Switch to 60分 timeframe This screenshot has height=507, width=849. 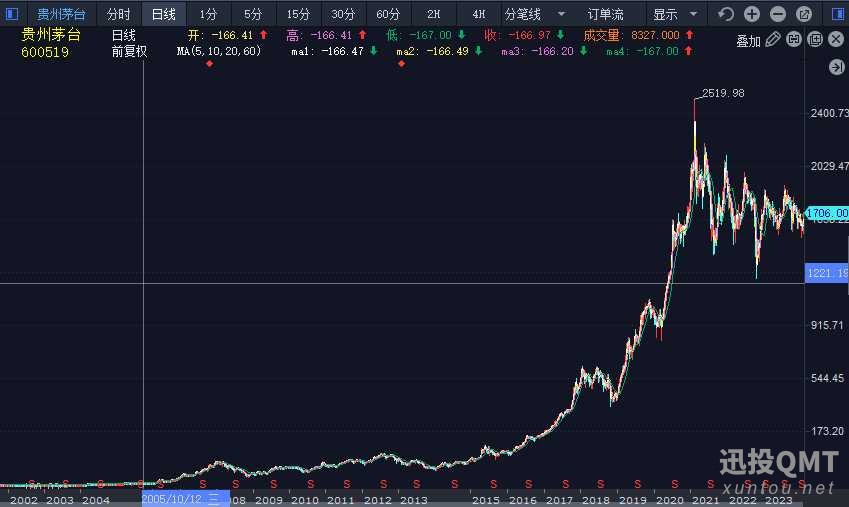click(388, 14)
